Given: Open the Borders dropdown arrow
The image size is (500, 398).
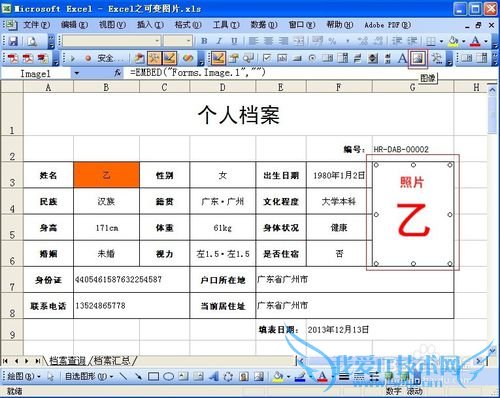Looking at the screenshot, I should click(441, 41).
